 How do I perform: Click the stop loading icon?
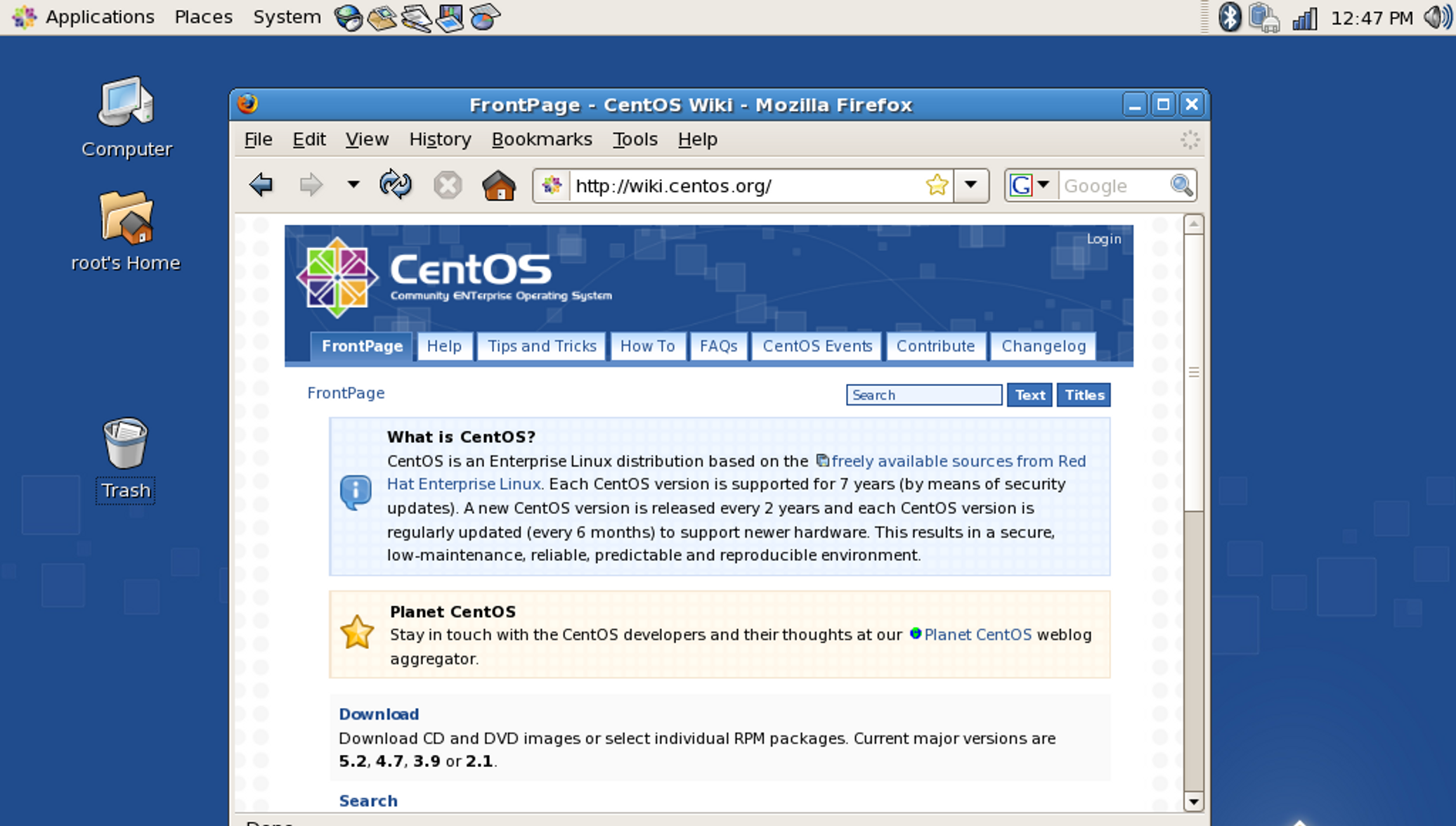(448, 185)
